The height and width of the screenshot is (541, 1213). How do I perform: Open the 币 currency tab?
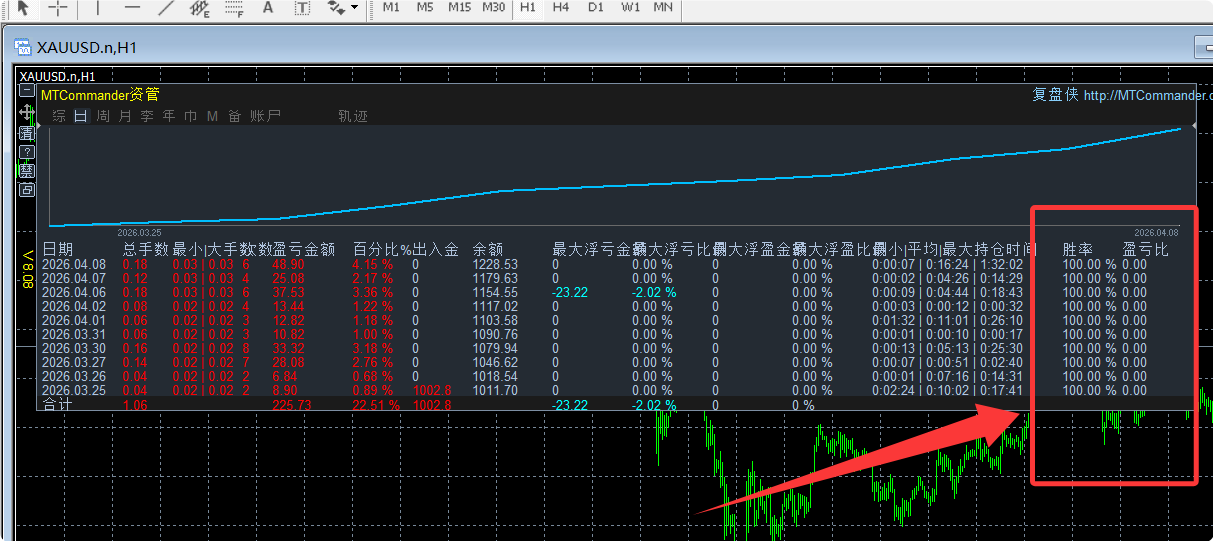point(191,116)
